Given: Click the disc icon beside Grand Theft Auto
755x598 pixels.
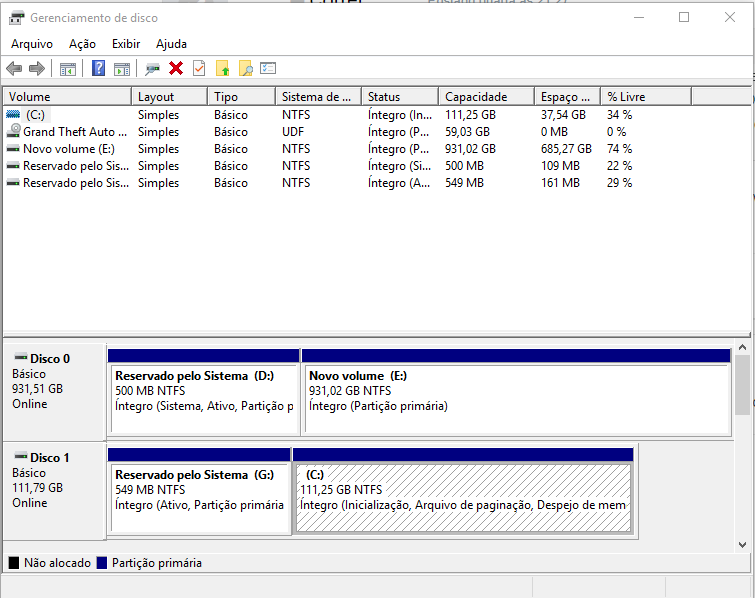Looking at the screenshot, I should (13, 131).
